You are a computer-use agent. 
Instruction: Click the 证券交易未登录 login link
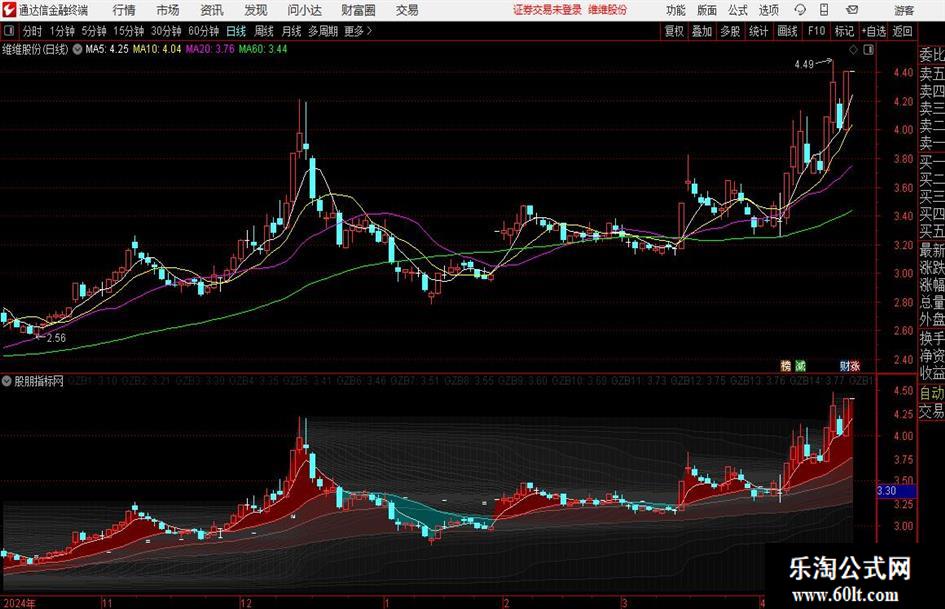[x=547, y=10]
